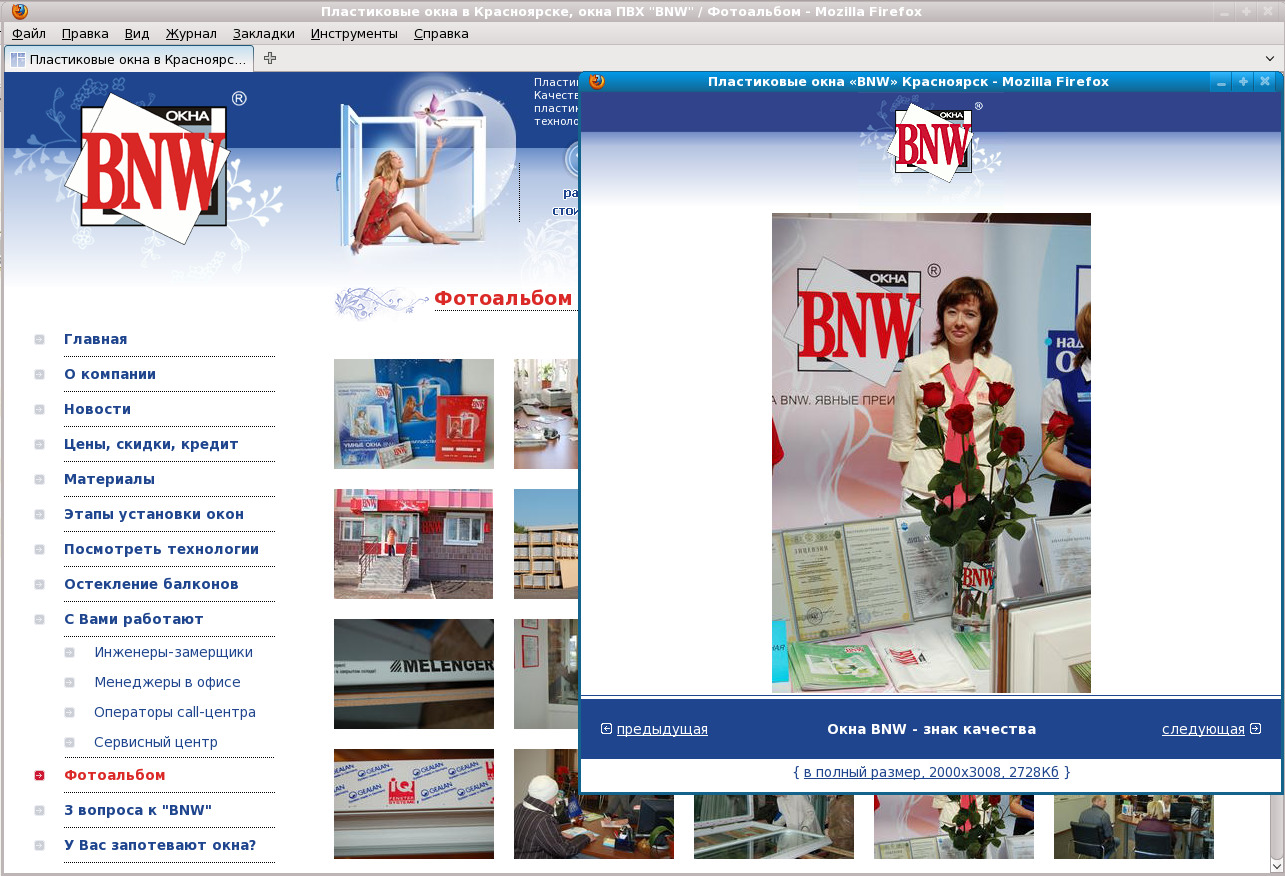Click the bullet icon beside Главная

tap(39, 340)
